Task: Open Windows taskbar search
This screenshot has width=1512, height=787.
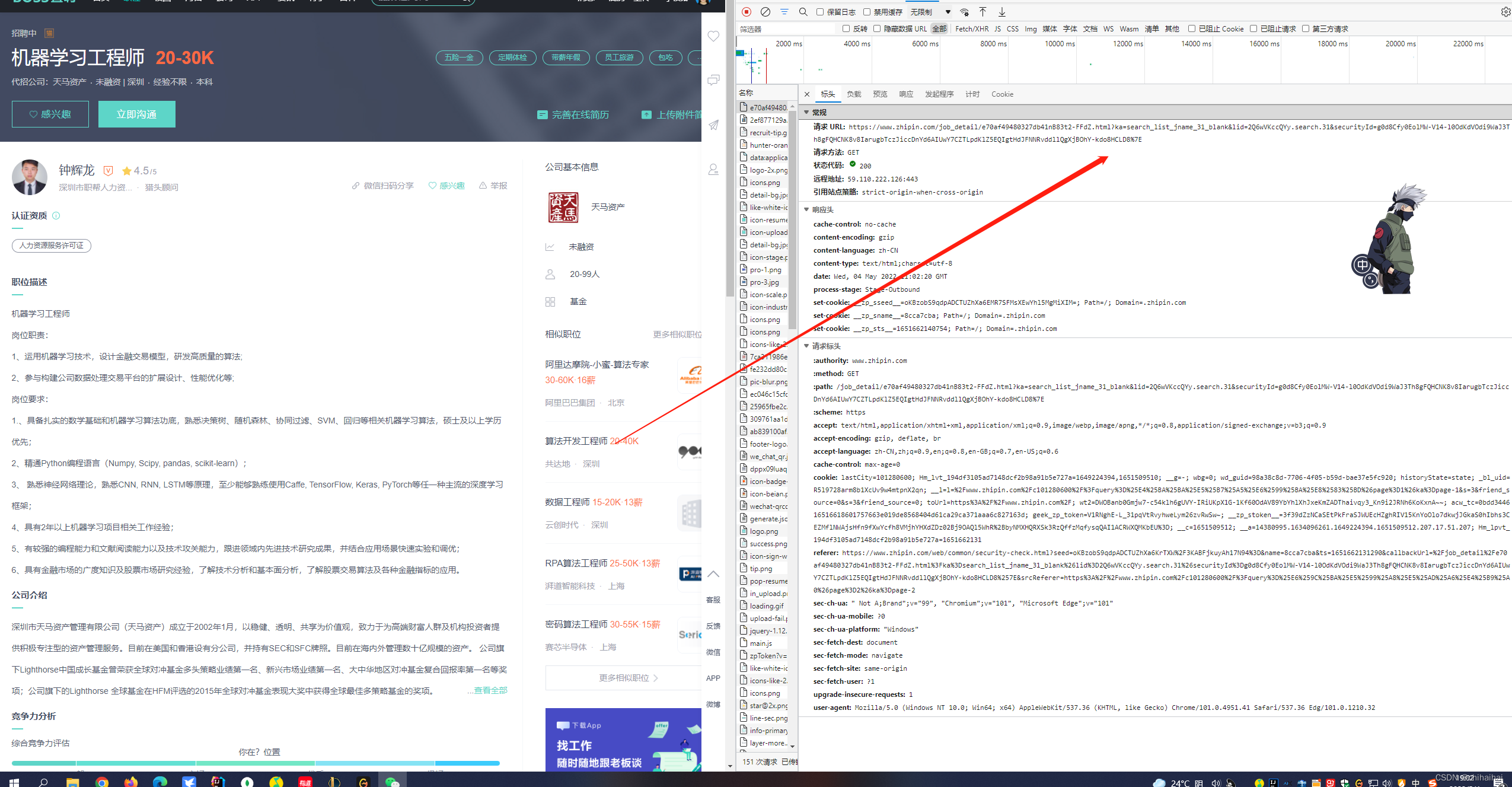Action: pos(43,782)
